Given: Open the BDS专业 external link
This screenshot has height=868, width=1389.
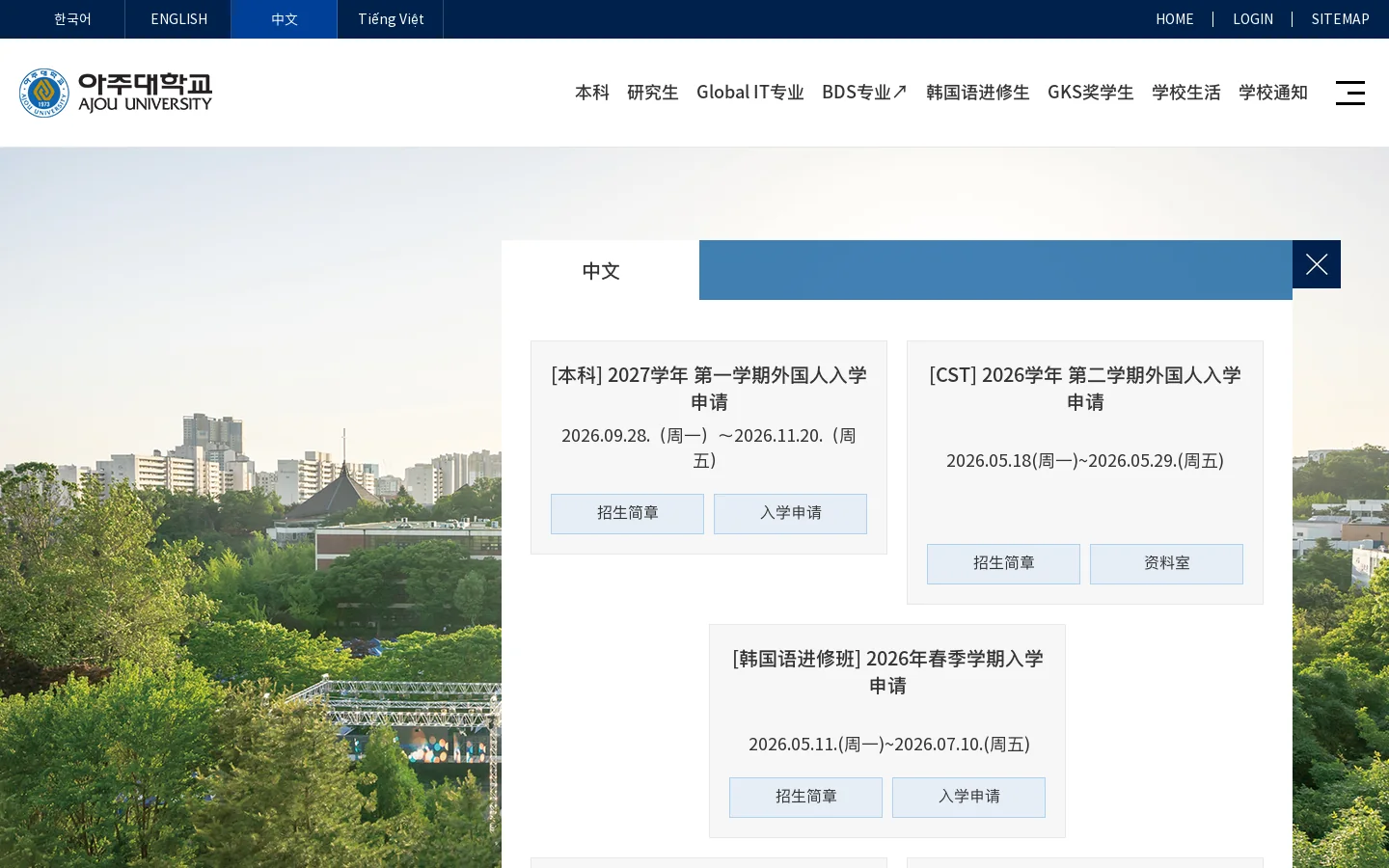Looking at the screenshot, I should pyautogui.click(x=865, y=93).
